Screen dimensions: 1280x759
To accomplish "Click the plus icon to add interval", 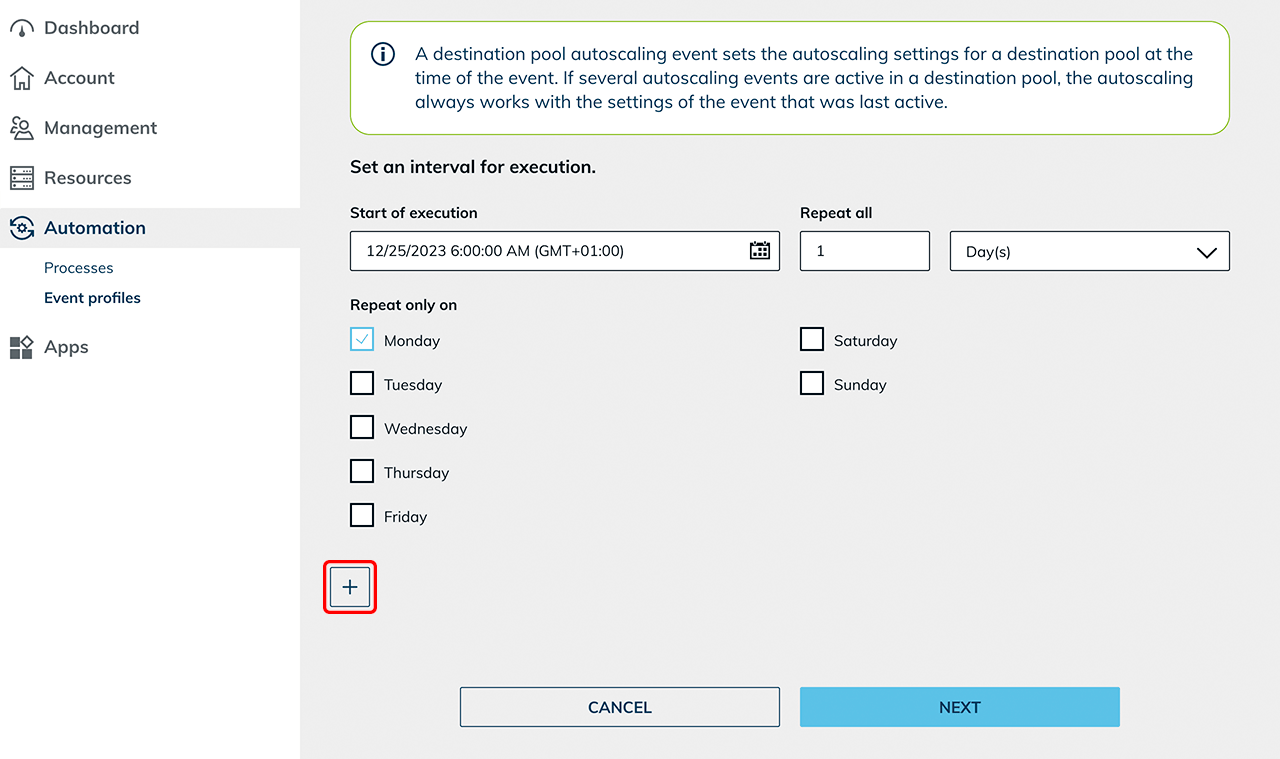I will [350, 587].
